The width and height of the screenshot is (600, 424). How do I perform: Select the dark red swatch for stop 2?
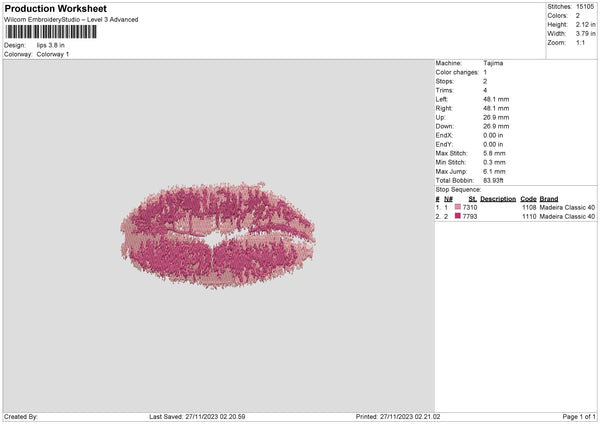(x=458, y=216)
